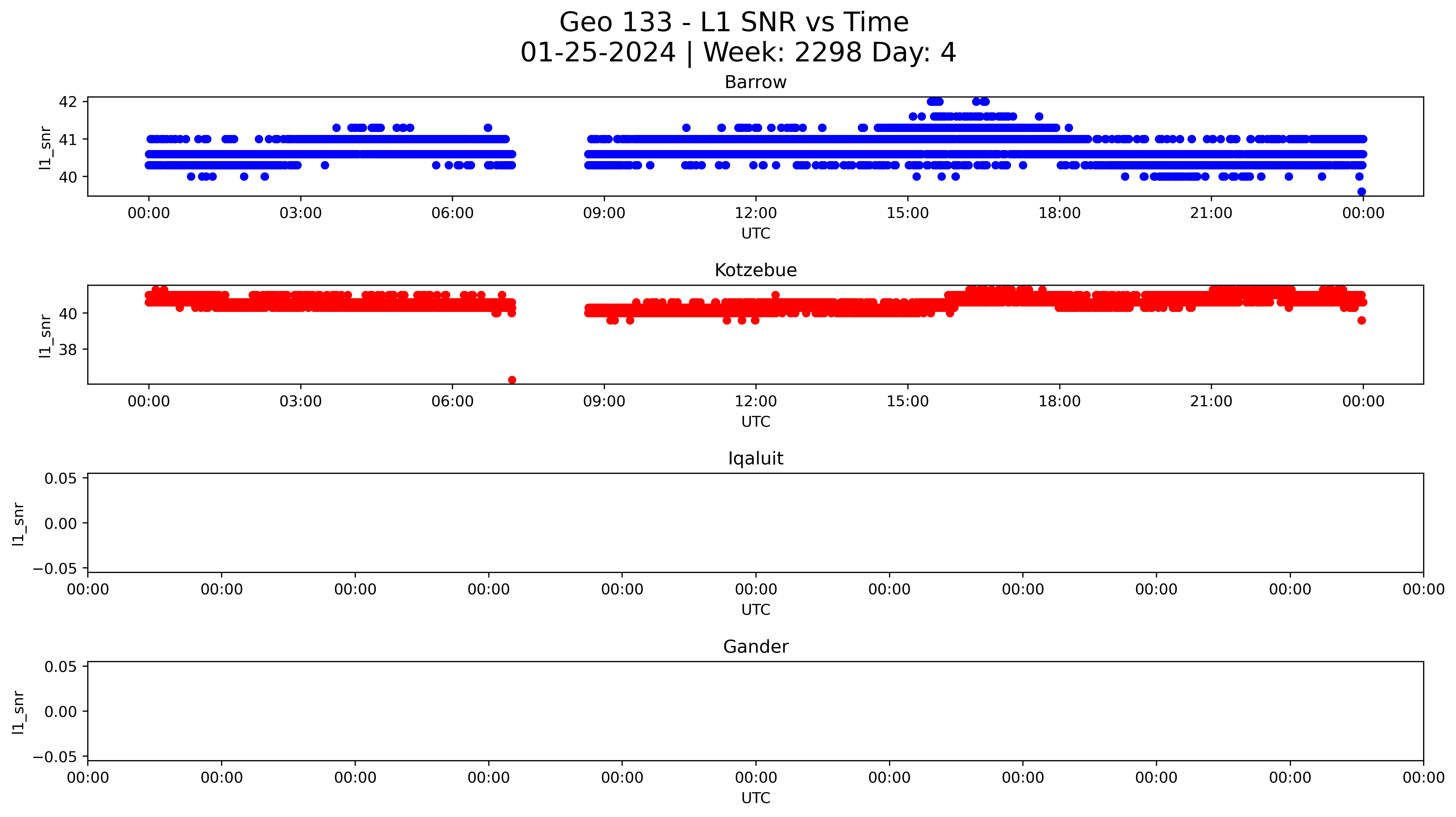Click the l1_snr axis label of Gander plot
The height and width of the screenshot is (817, 1456).
tap(18, 712)
